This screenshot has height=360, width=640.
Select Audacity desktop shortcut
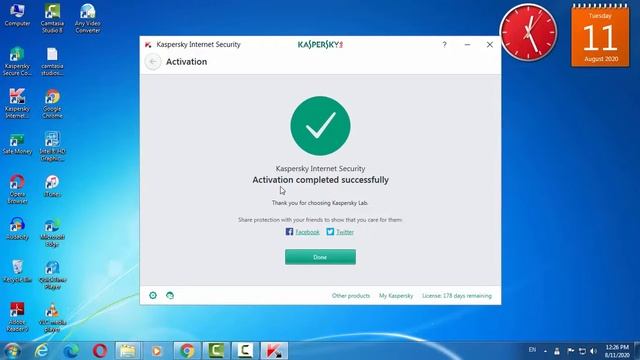click(x=17, y=229)
